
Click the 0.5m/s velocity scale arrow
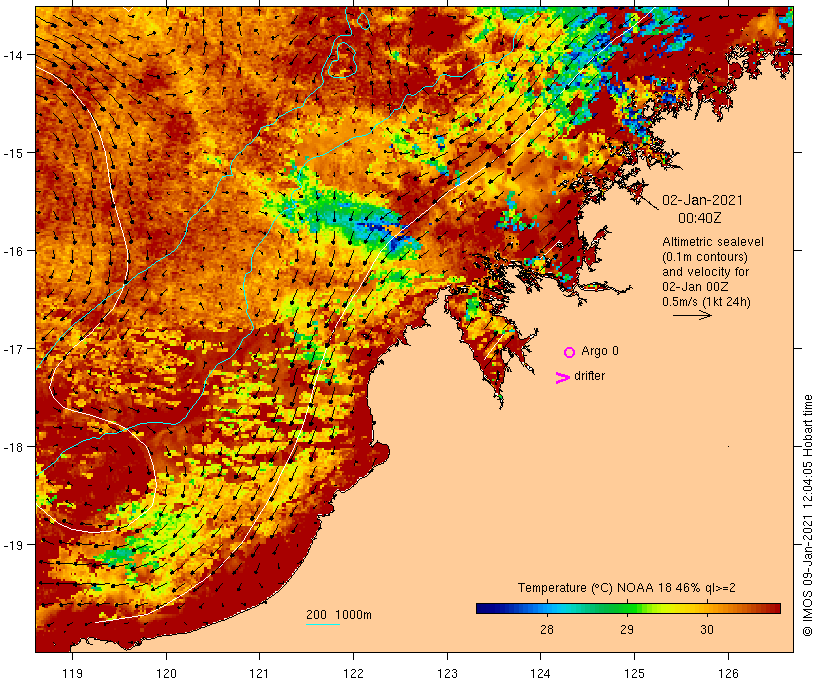pyautogui.click(x=692, y=315)
